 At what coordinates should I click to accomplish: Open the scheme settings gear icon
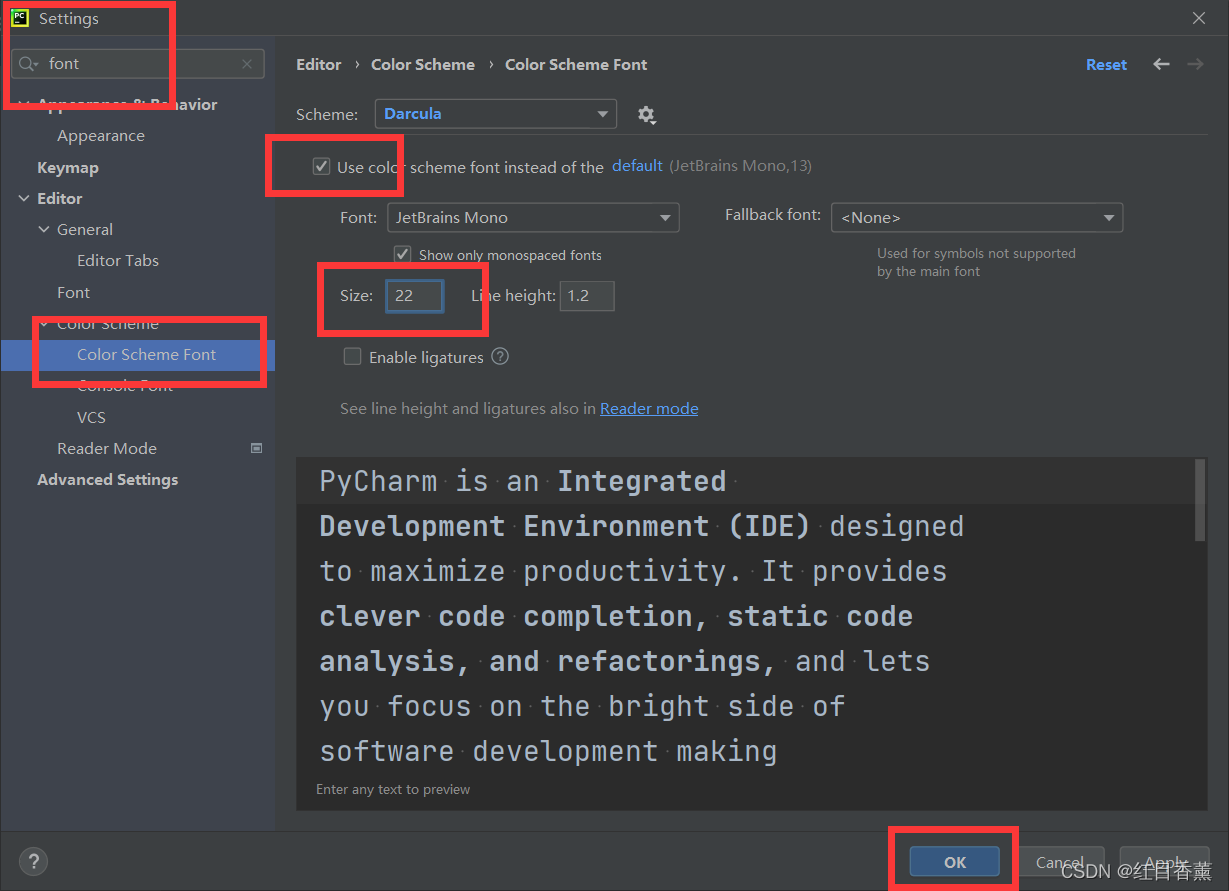[646, 114]
